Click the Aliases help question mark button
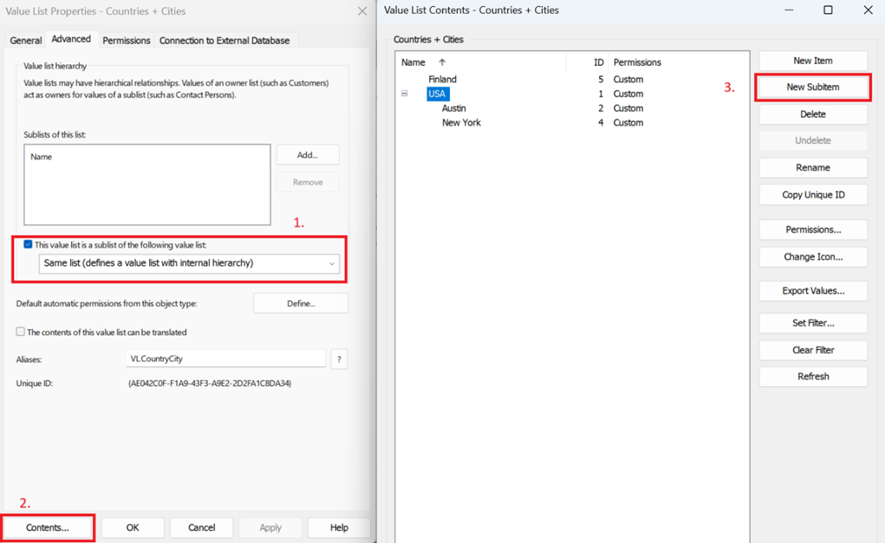 click(x=339, y=359)
